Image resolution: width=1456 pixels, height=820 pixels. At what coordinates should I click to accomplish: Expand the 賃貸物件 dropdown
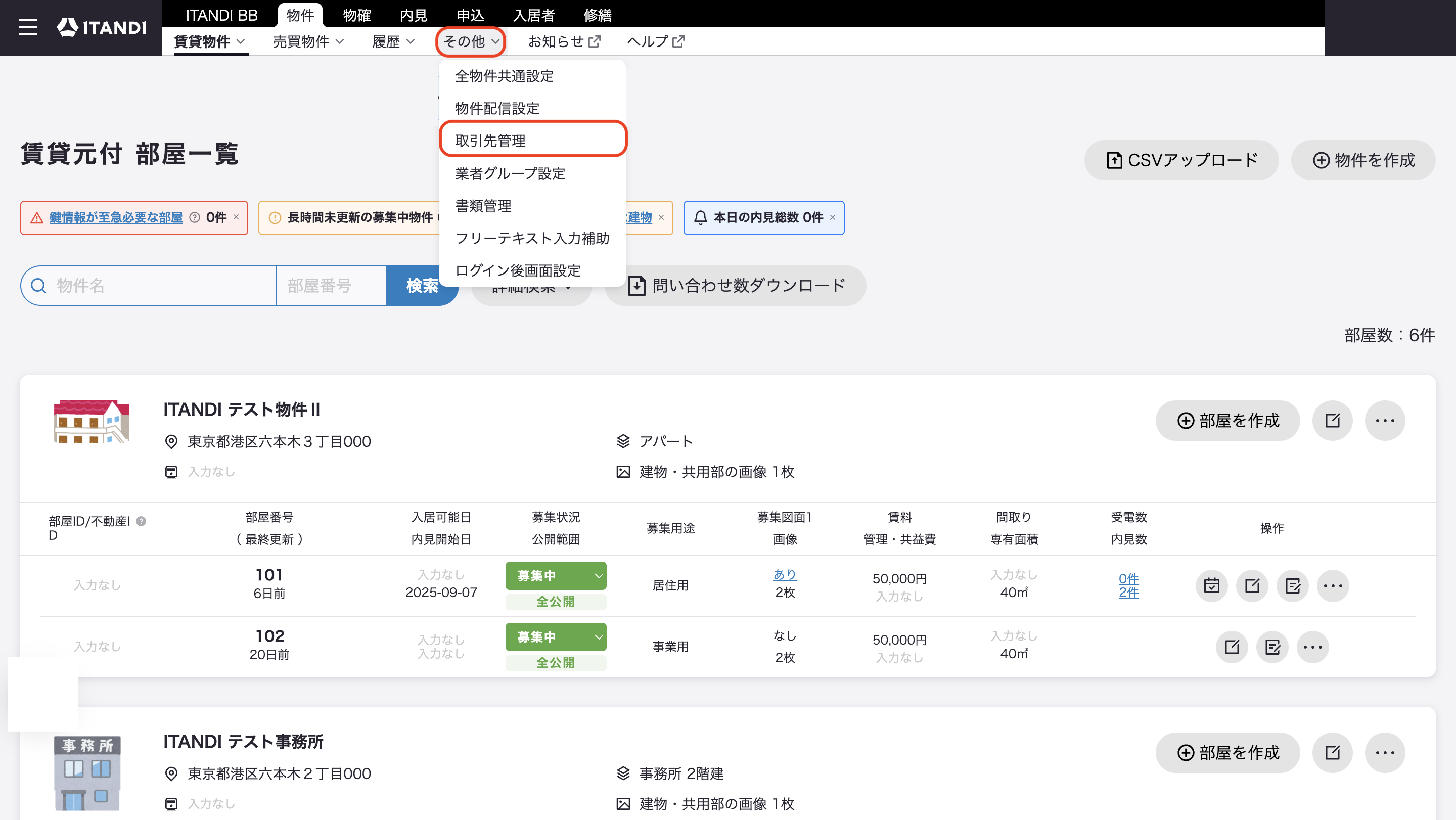point(210,41)
